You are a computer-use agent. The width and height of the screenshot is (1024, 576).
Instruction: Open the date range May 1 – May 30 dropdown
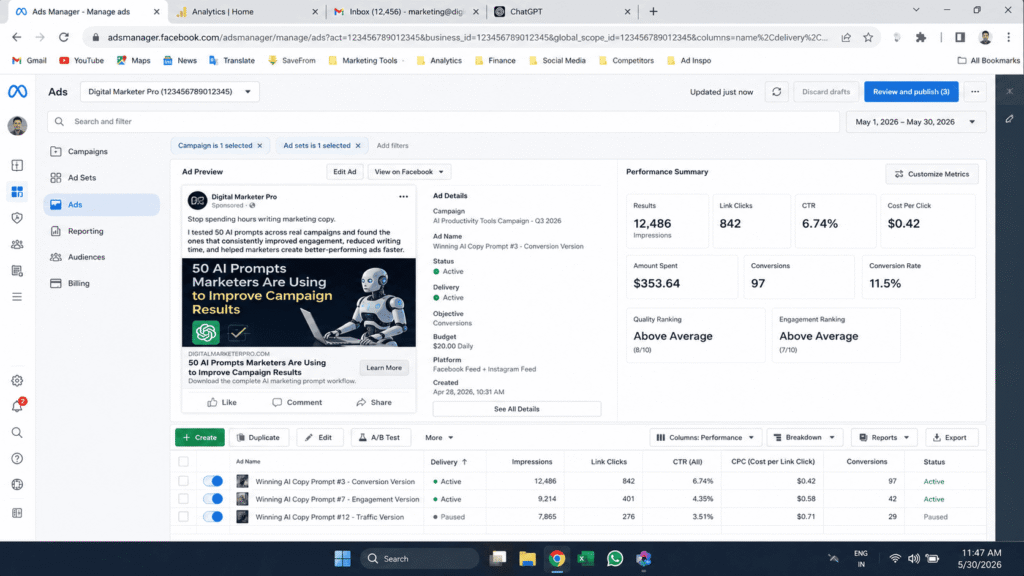coord(916,121)
